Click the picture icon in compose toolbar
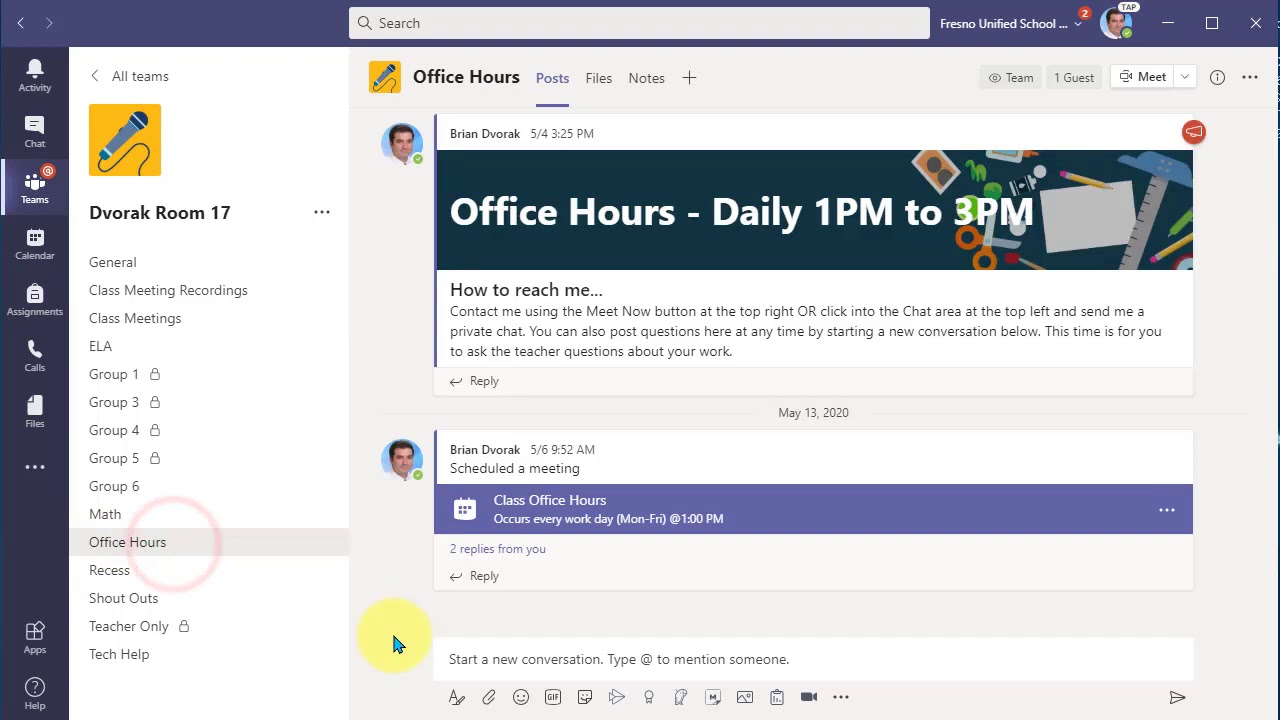1280x720 pixels. coord(745,697)
